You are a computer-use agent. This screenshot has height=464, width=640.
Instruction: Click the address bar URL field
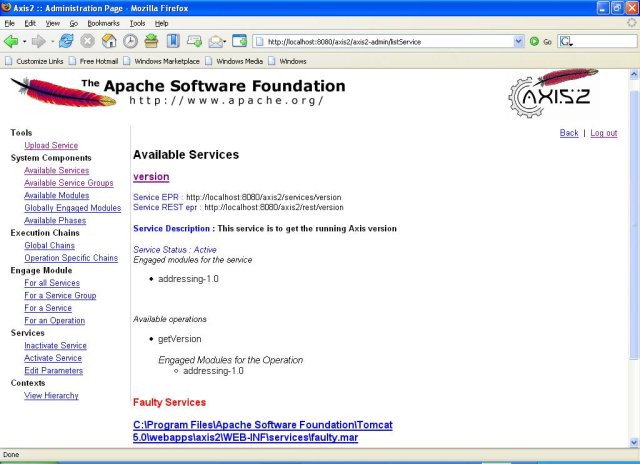pyautogui.click(x=388, y=41)
